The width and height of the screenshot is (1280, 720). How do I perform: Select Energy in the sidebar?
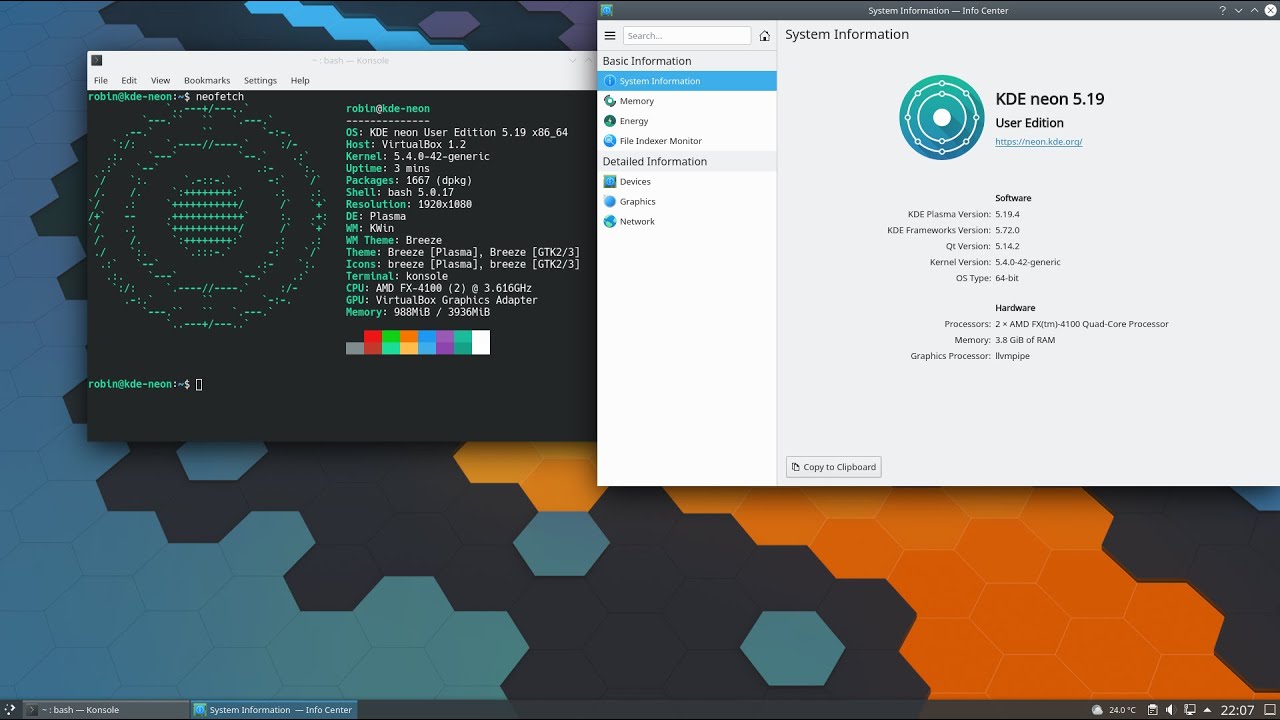687,121
